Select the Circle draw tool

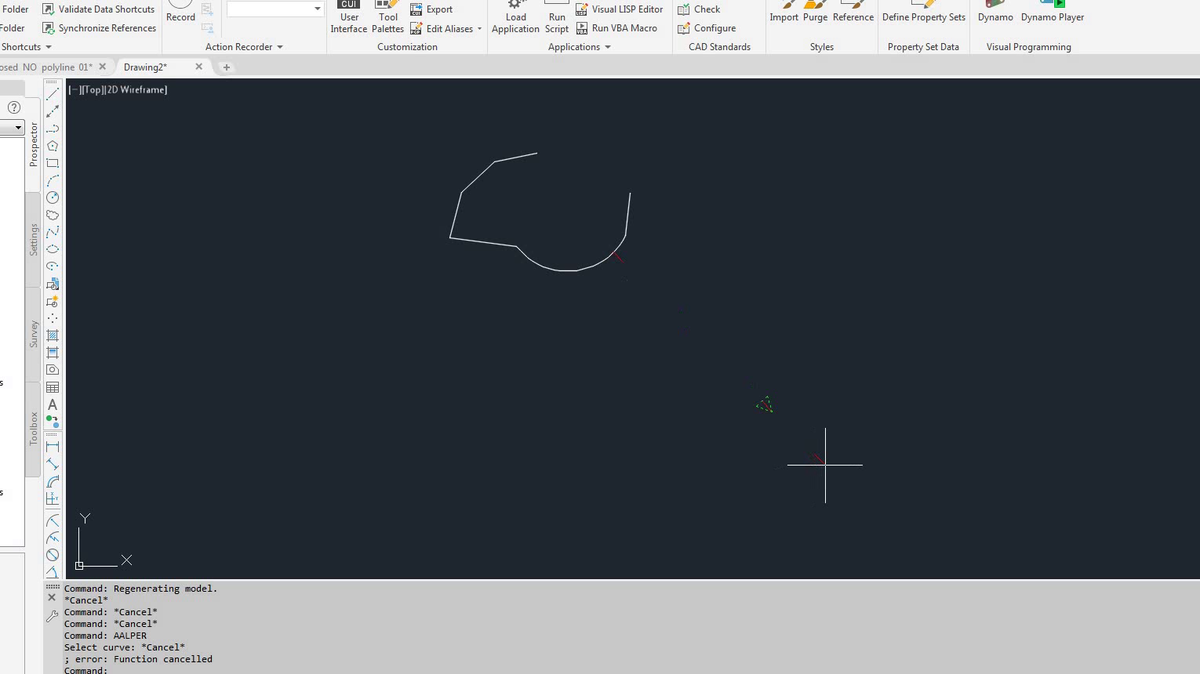53,196
